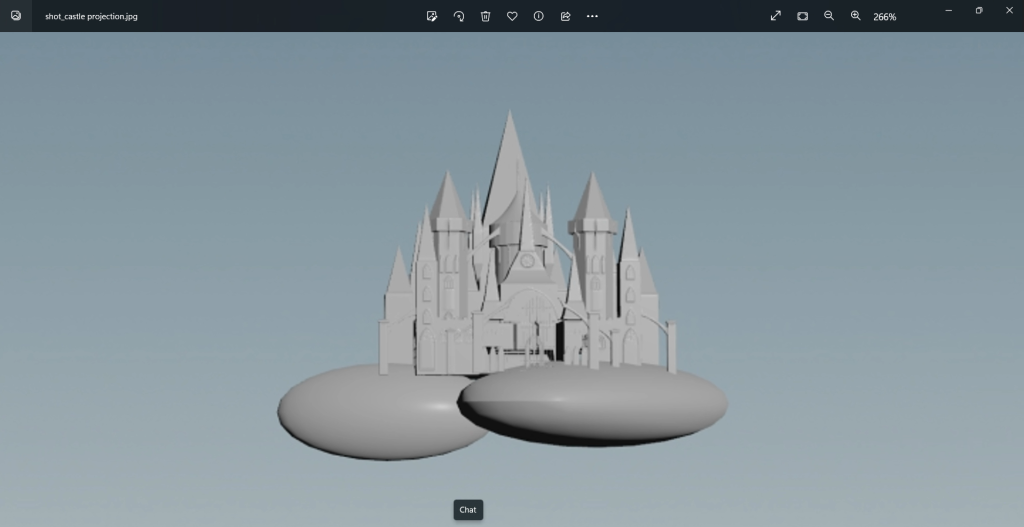The width and height of the screenshot is (1024, 527).
Task: Click the Chat tooltip button
Action: coord(468,510)
